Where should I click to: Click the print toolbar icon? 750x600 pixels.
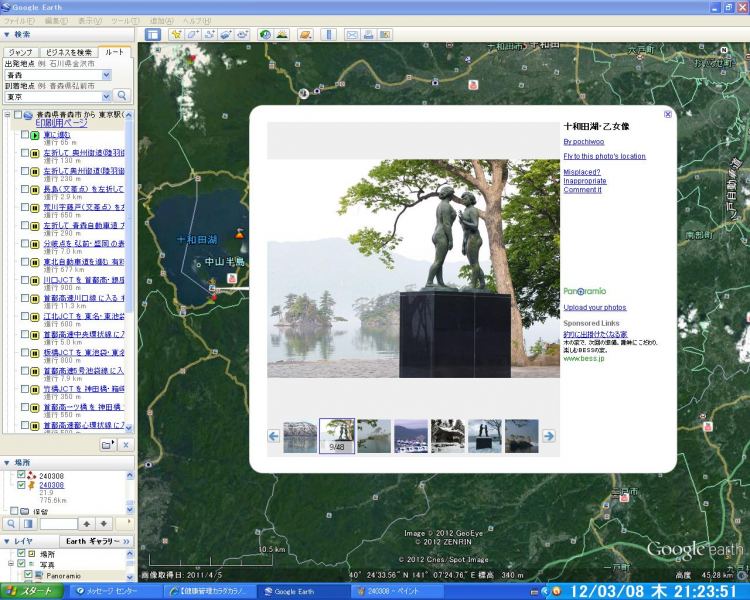pos(368,34)
